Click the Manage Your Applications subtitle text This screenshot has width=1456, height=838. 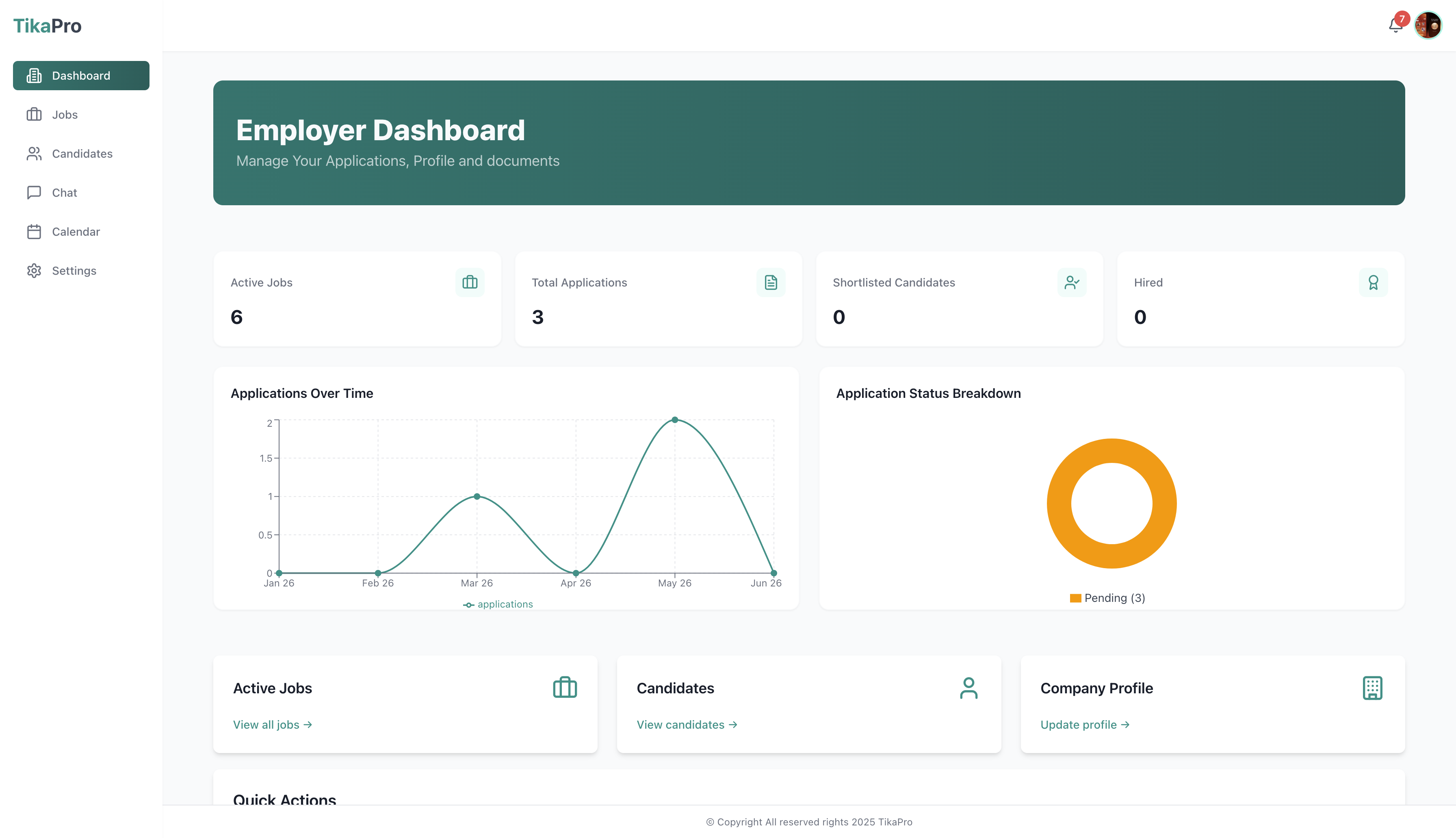[397, 161]
